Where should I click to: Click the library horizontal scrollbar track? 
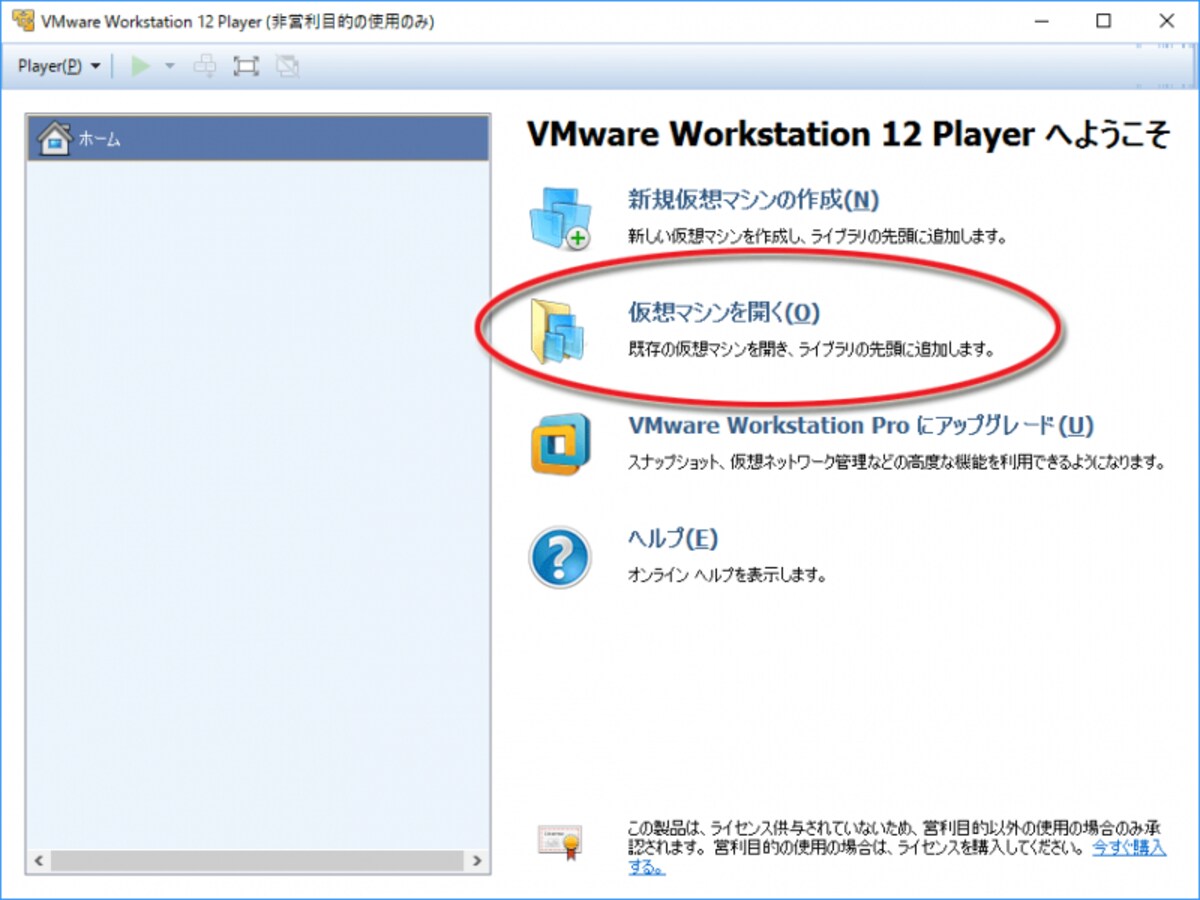click(x=258, y=860)
